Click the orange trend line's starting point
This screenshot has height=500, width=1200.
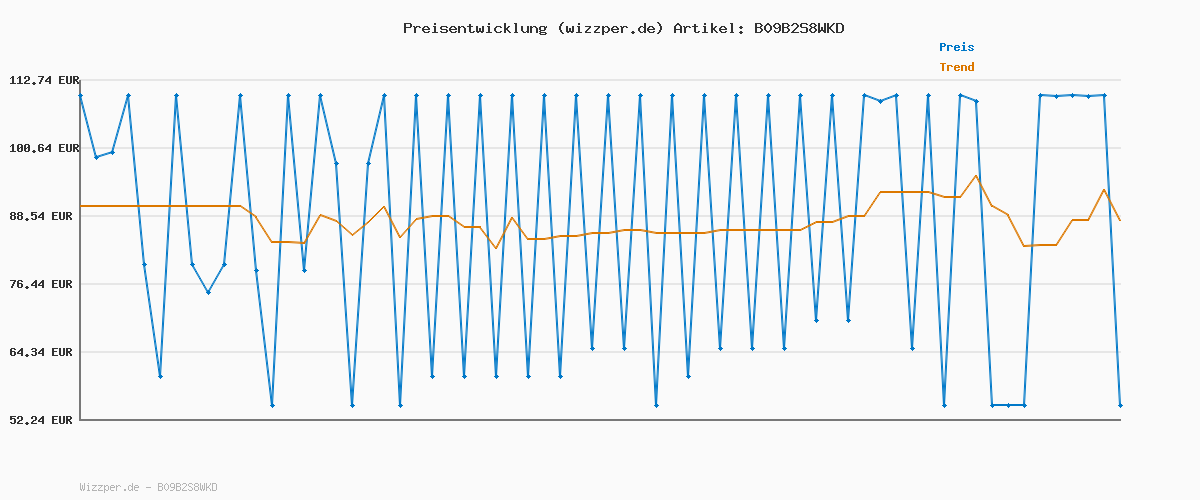[81, 206]
